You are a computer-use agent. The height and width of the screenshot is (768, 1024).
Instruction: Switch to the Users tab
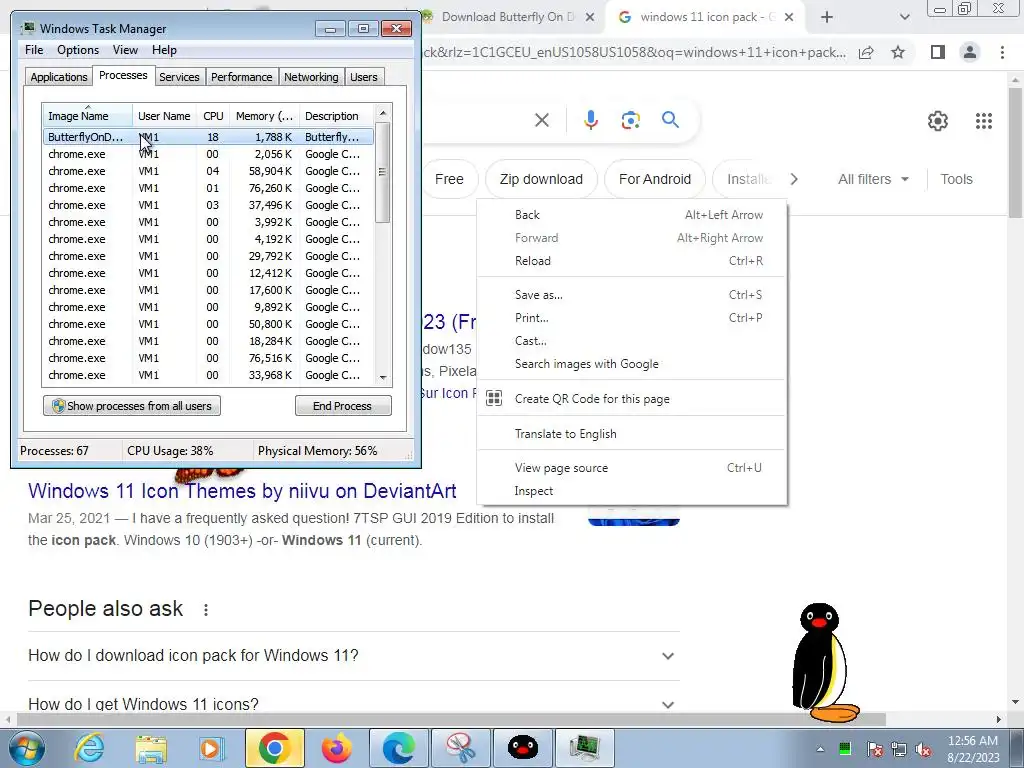[364, 77]
